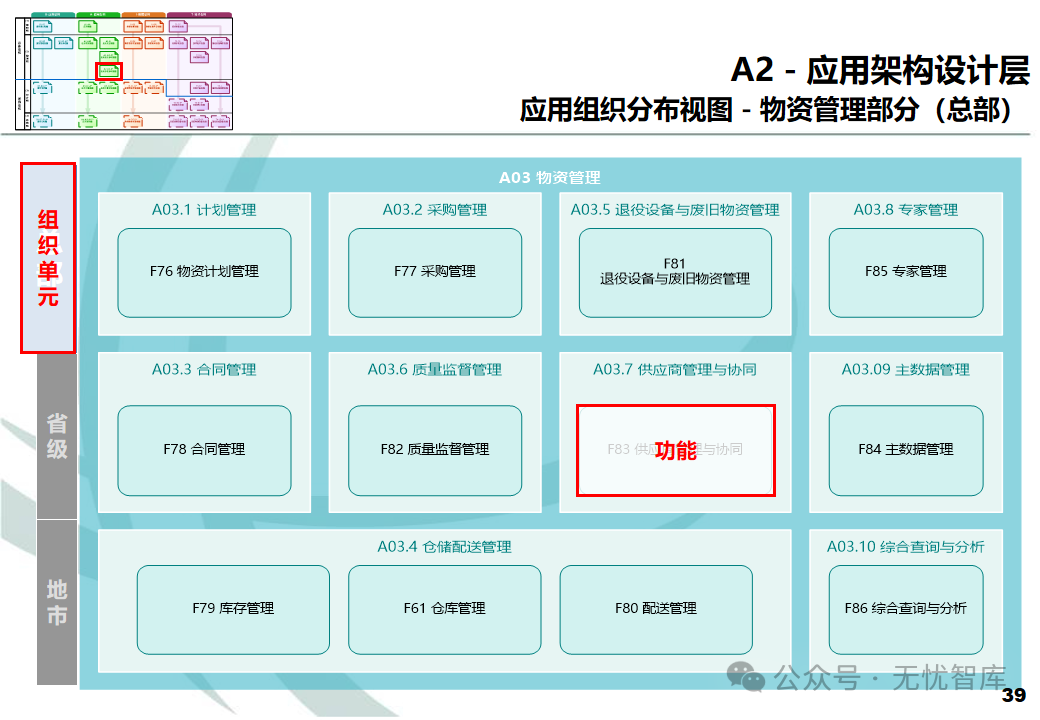1040x720 pixels.
Task: Switch to the 地市 side tab
Action: [x=57, y=602]
